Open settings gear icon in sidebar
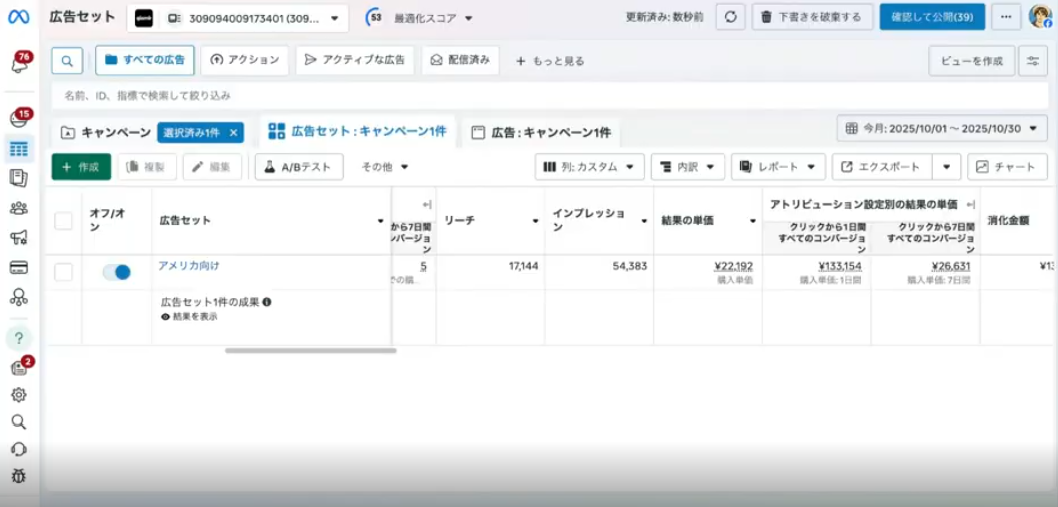Image resolution: width=1058 pixels, height=507 pixels. click(x=19, y=395)
